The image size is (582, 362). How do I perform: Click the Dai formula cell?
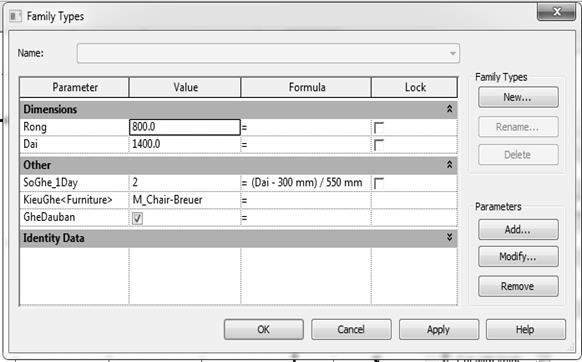click(x=306, y=144)
